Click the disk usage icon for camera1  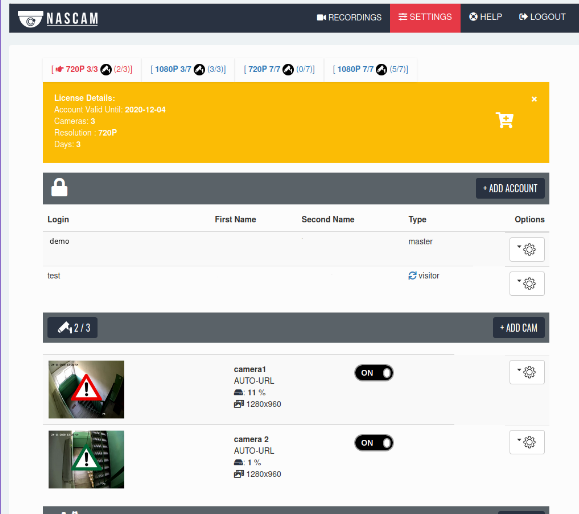pos(239,392)
